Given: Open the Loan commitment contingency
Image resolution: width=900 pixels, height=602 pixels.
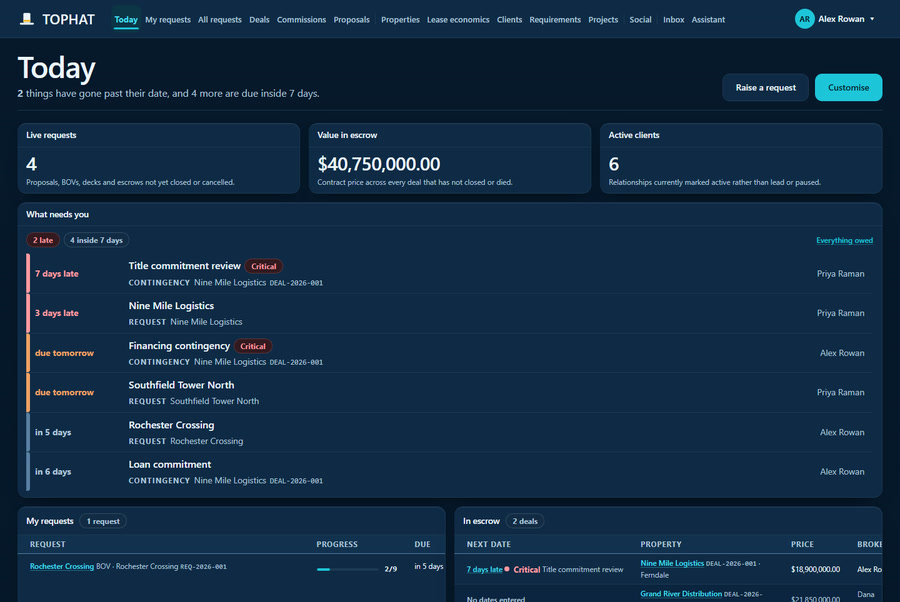Looking at the screenshot, I should click(451, 472).
